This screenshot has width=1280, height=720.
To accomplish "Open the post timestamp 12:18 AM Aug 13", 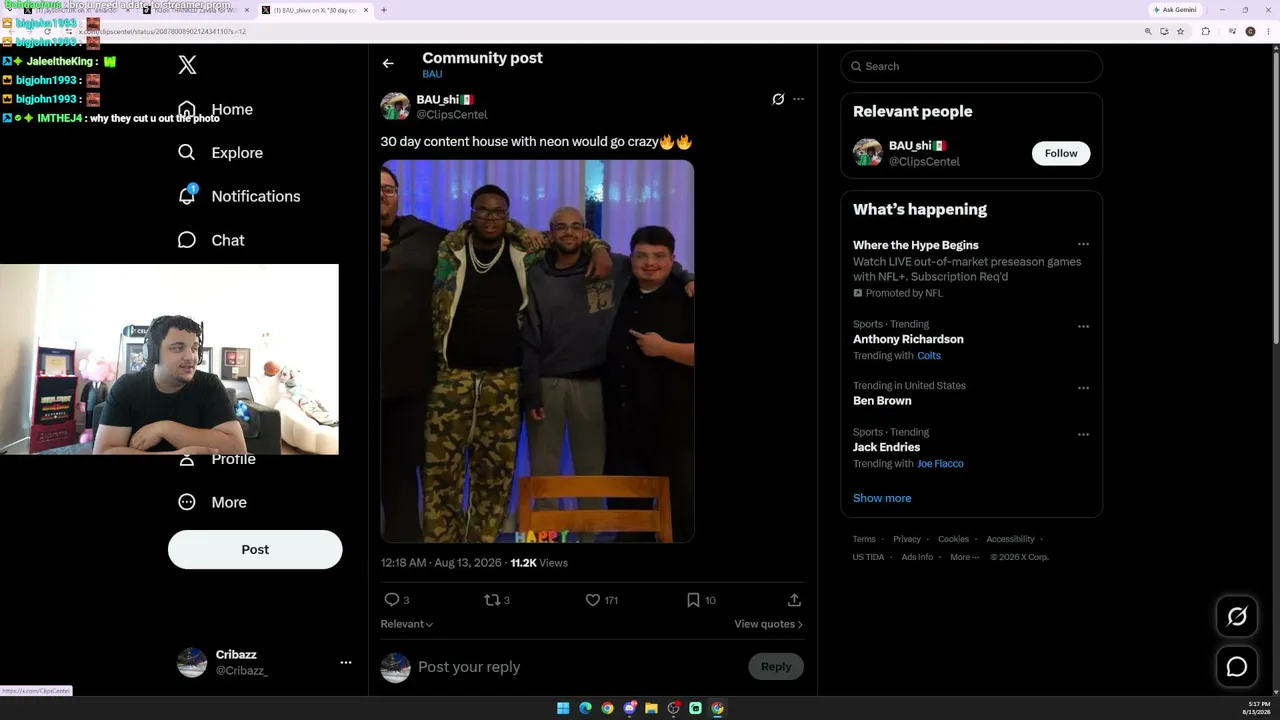I will [x=441, y=563].
